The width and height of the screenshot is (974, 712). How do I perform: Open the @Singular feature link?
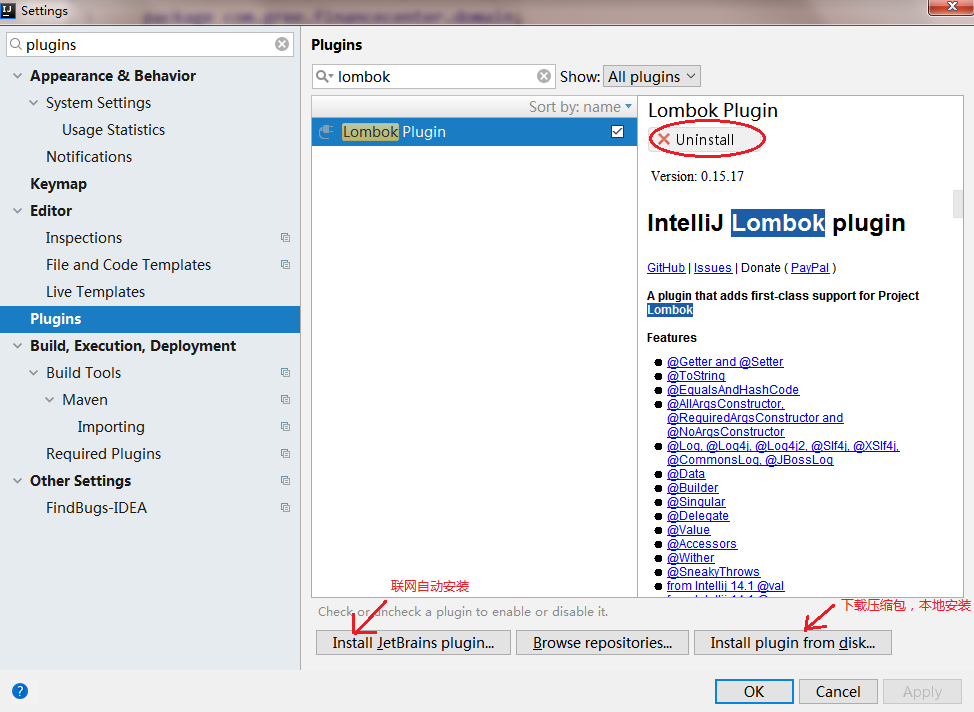click(x=696, y=502)
